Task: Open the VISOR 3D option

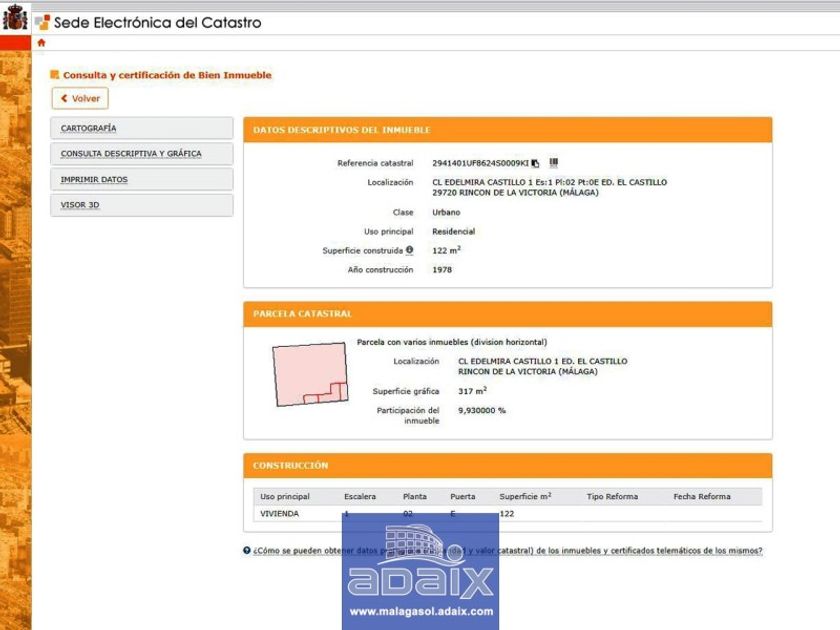Action: coord(141,205)
